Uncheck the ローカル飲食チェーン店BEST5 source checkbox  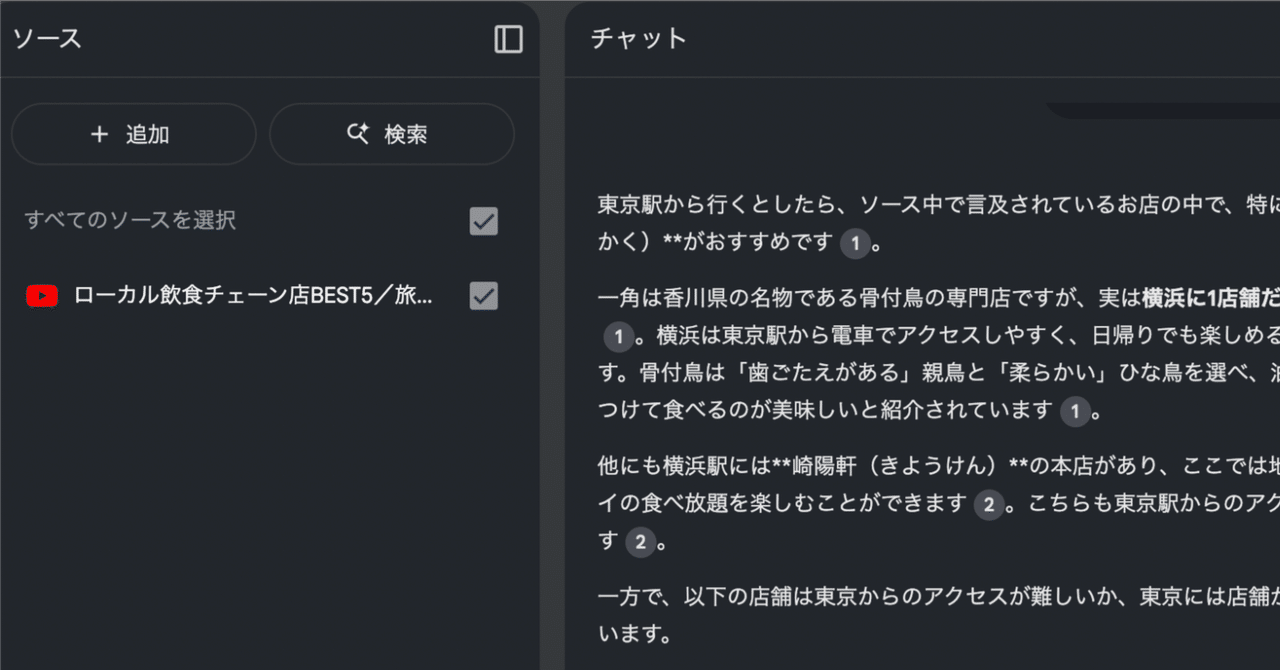483,295
